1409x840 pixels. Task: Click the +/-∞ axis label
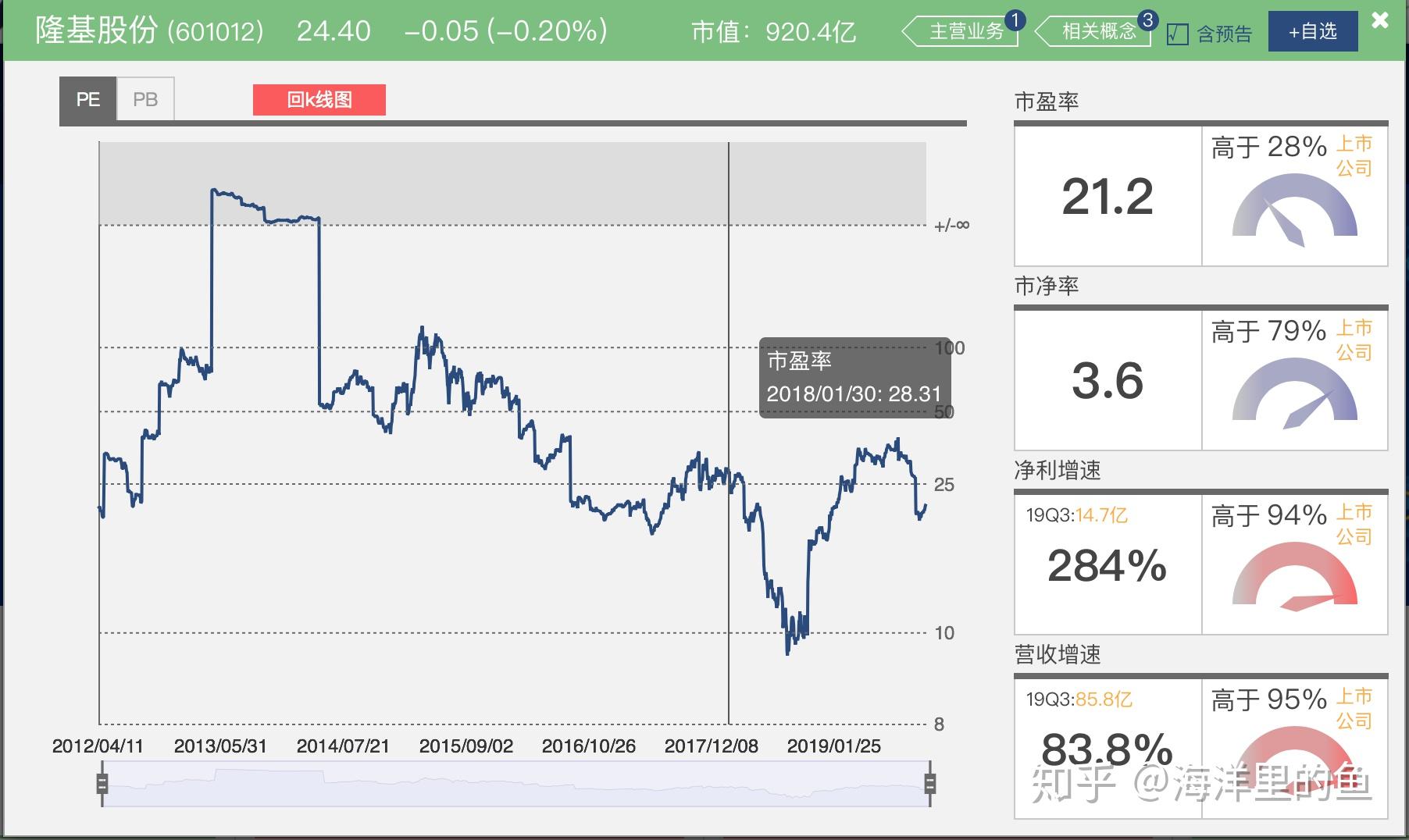point(952,226)
